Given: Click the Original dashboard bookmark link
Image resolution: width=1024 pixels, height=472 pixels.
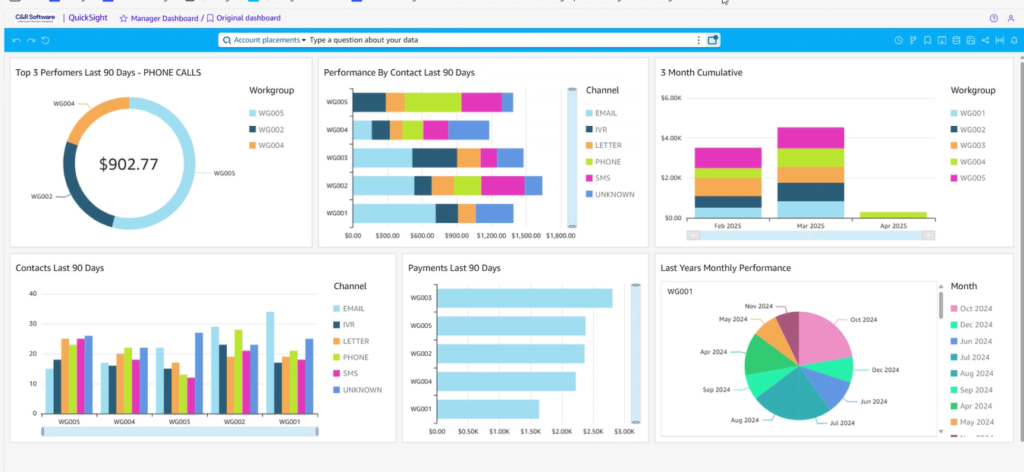Looking at the screenshot, I should pyautogui.click(x=247, y=18).
